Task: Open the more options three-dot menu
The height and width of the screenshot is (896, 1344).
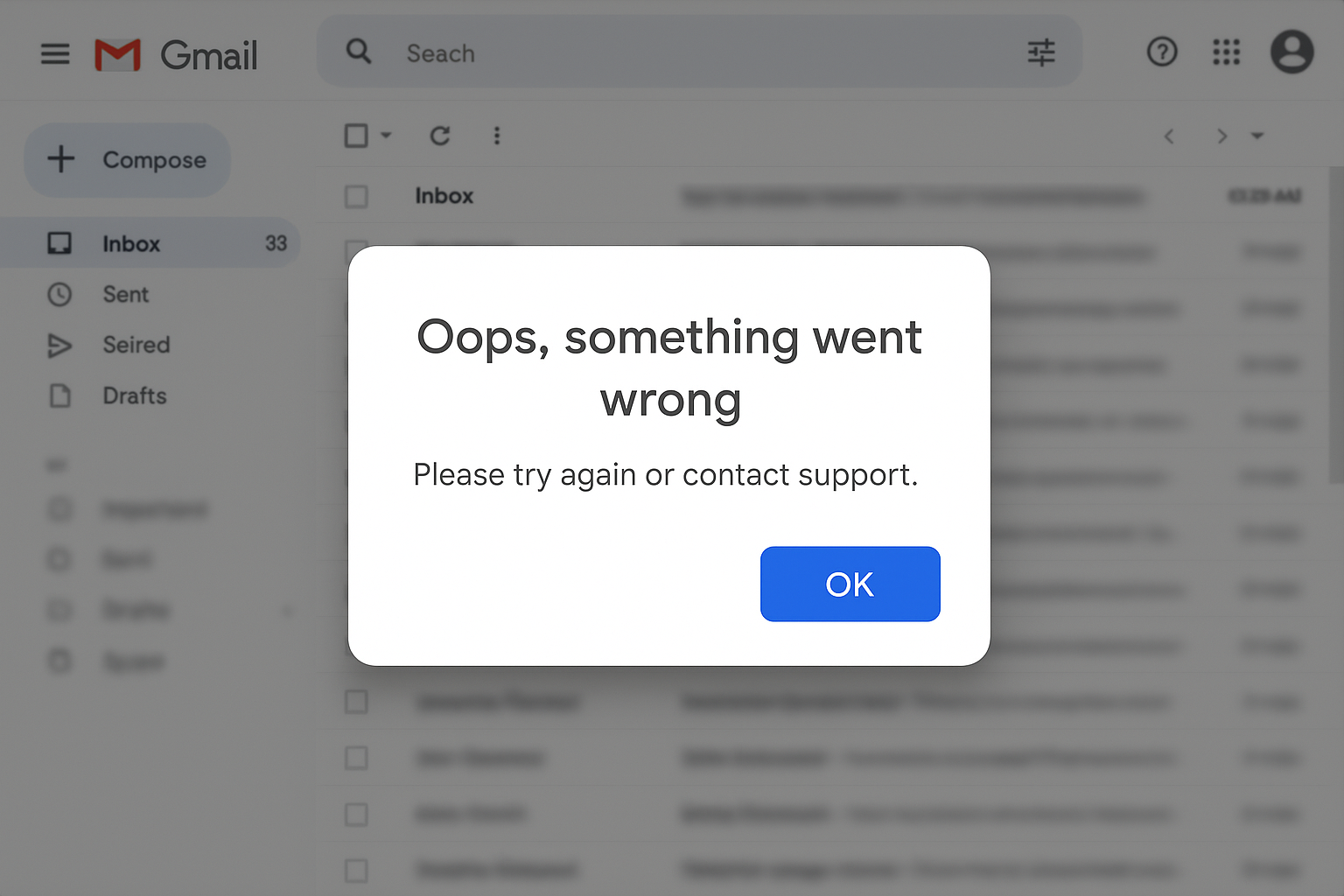Action: pyautogui.click(x=497, y=136)
